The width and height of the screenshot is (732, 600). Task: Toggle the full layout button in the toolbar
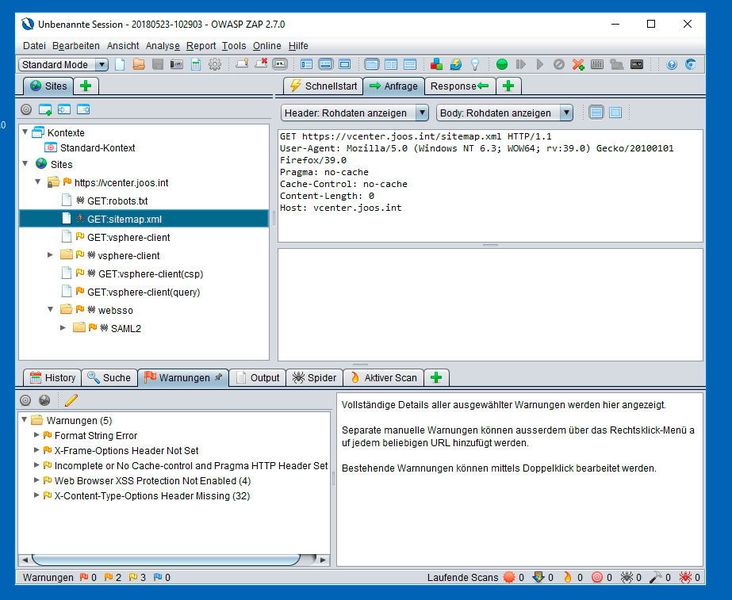[345, 64]
